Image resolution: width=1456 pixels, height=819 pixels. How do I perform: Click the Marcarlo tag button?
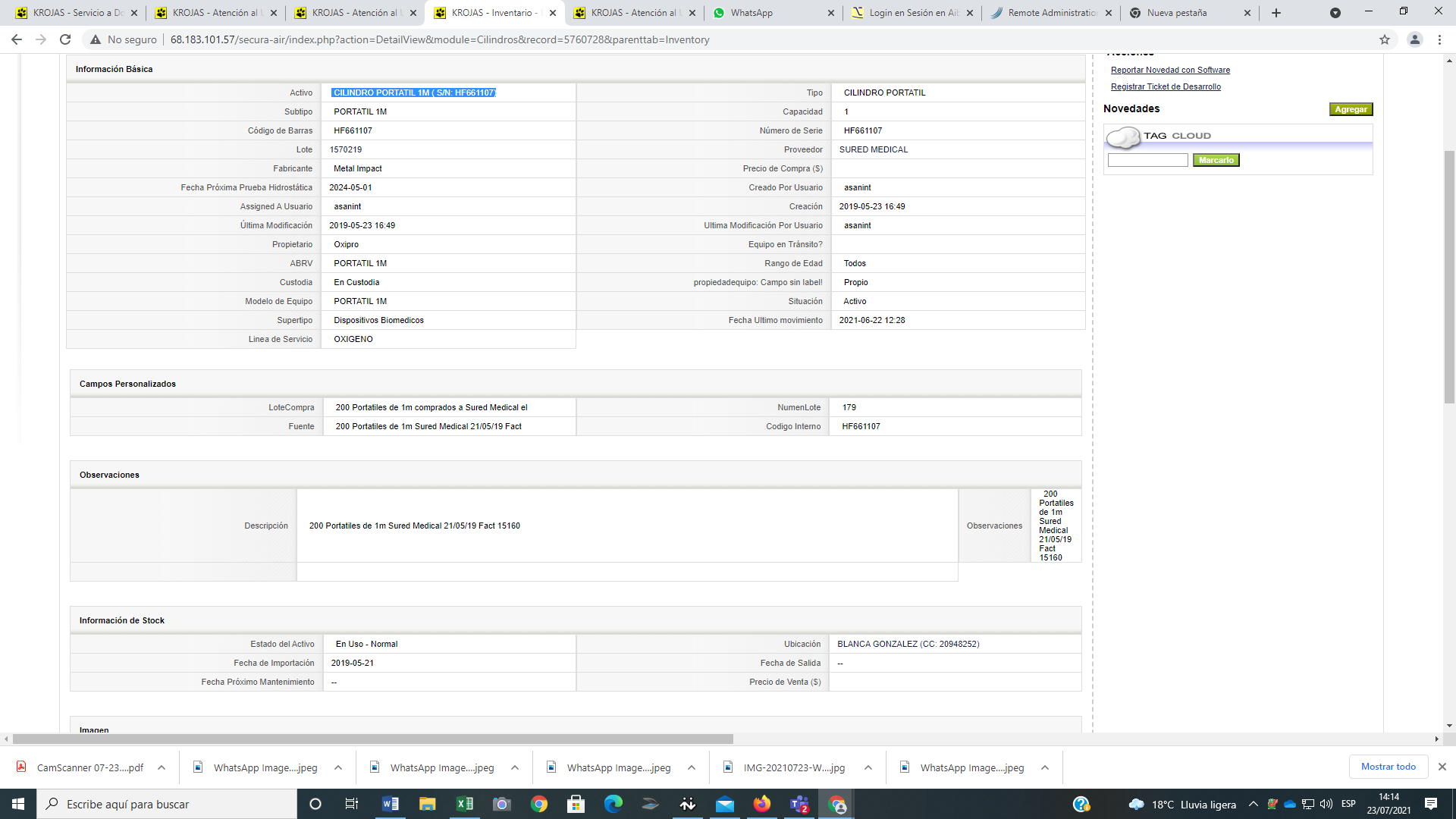tap(1216, 160)
